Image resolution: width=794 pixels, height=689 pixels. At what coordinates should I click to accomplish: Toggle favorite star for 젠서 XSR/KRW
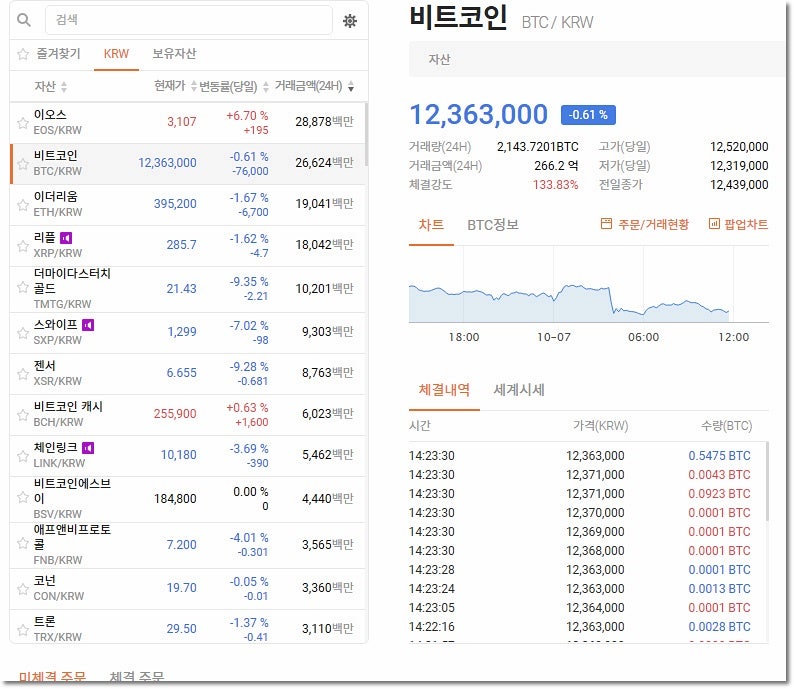point(23,374)
